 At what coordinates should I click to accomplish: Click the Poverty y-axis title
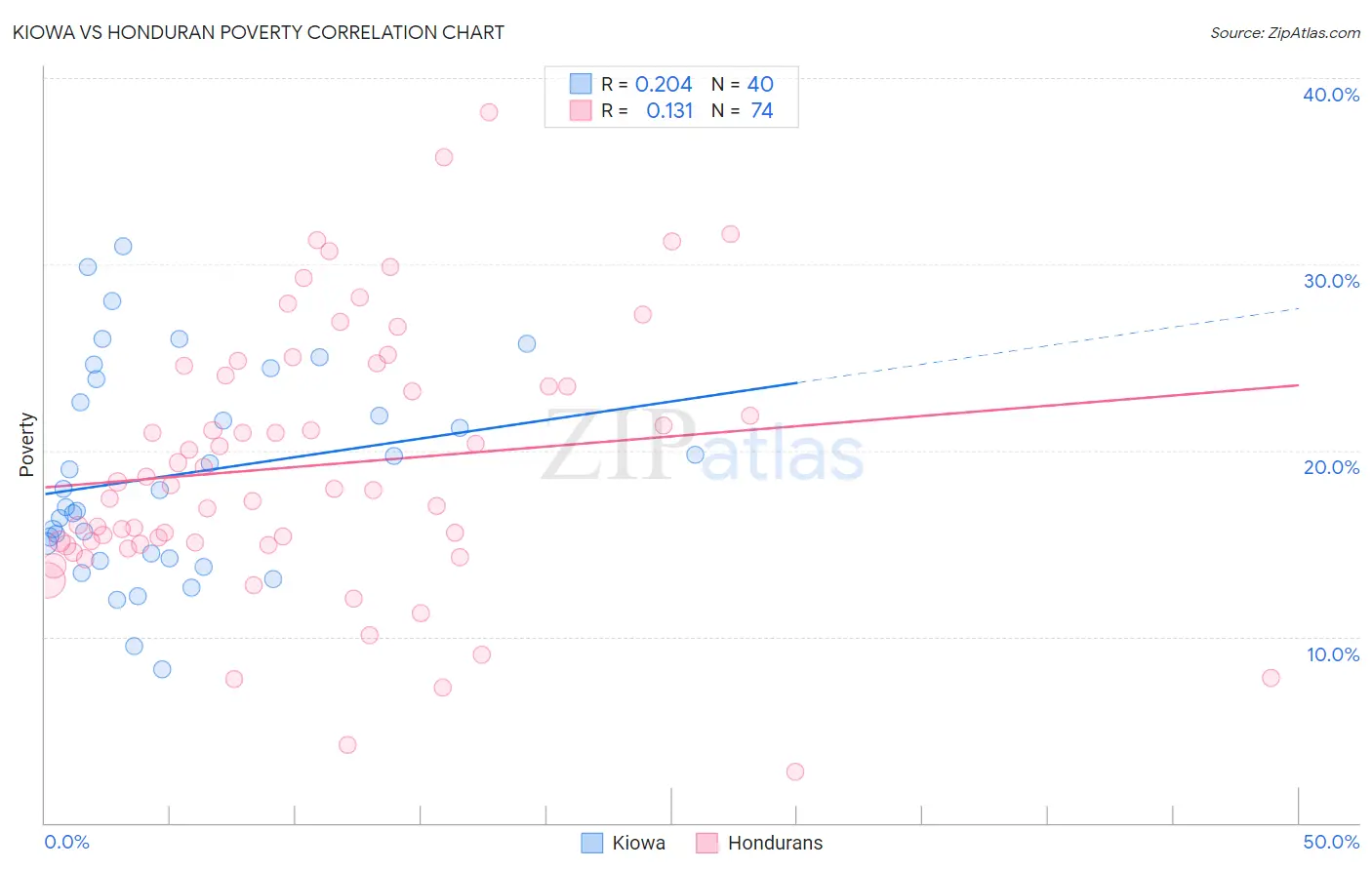[26, 445]
